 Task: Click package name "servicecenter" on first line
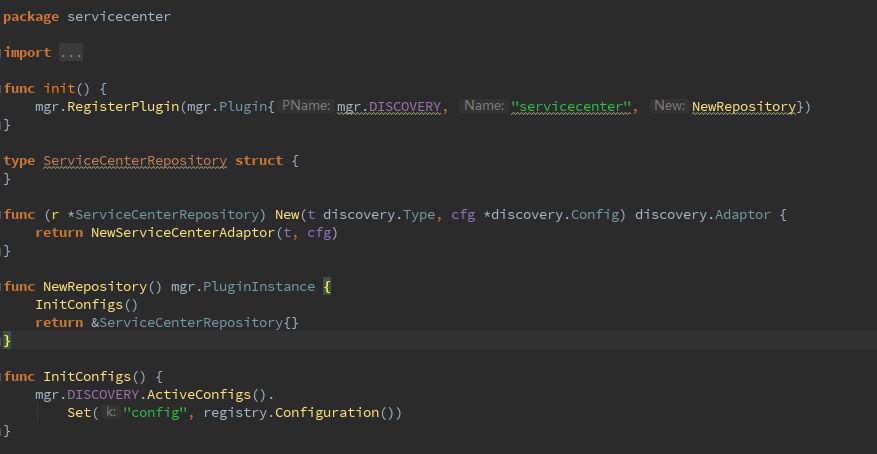[x=119, y=17]
